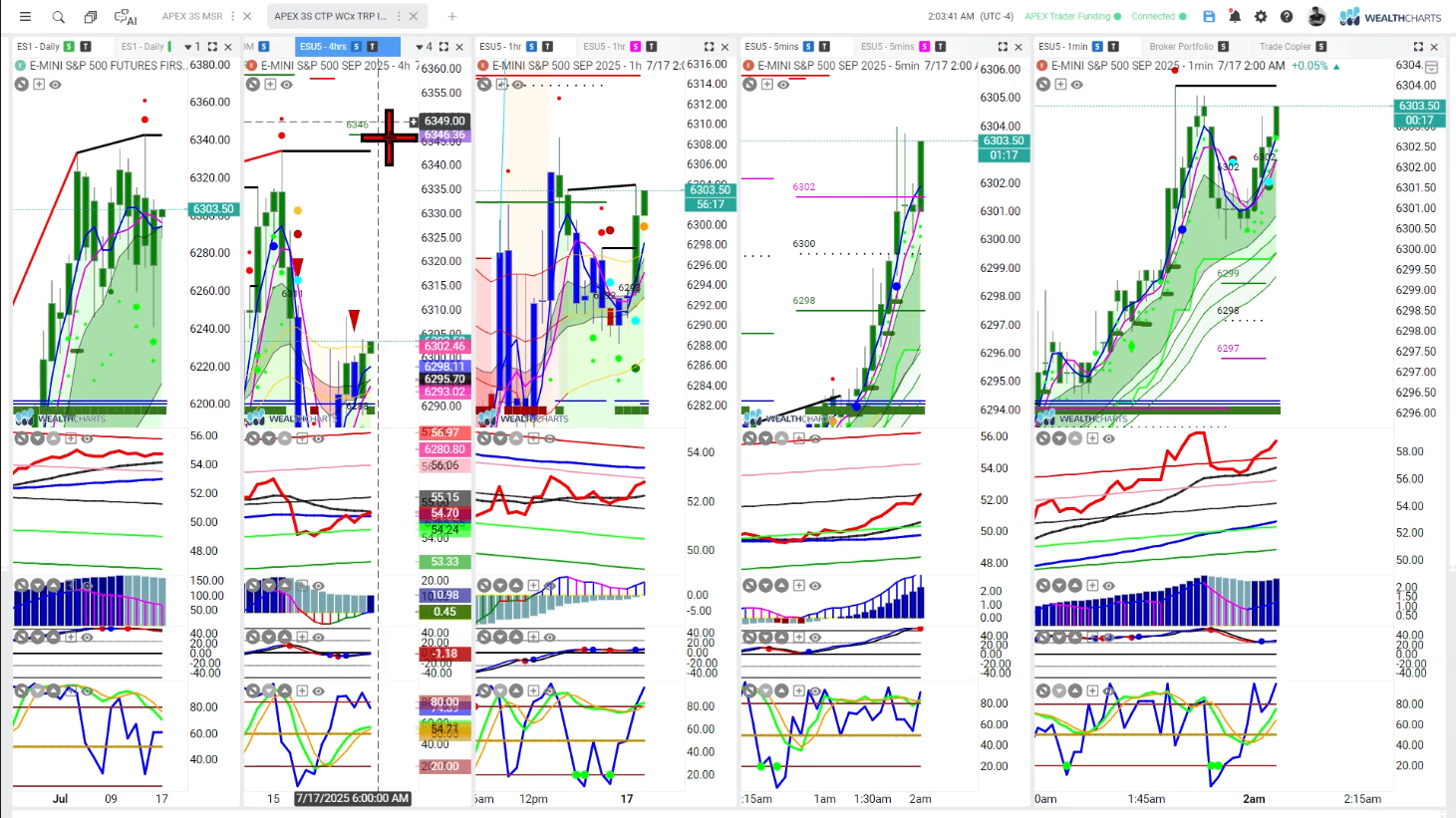The image size is (1456, 818).
Task: Maximize the ESU5 4hrs chart panel
Action: point(443,47)
